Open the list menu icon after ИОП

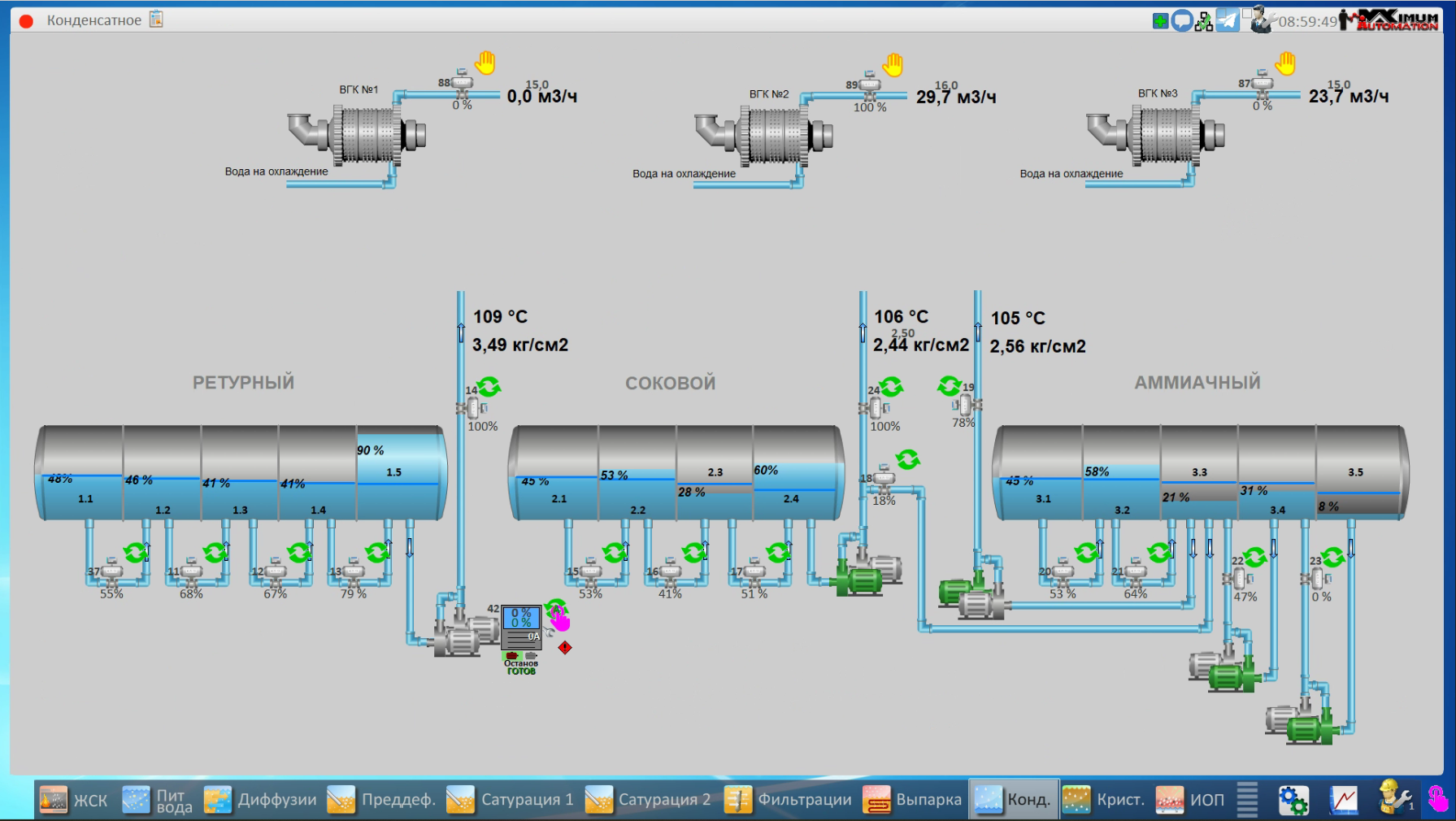1247,800
